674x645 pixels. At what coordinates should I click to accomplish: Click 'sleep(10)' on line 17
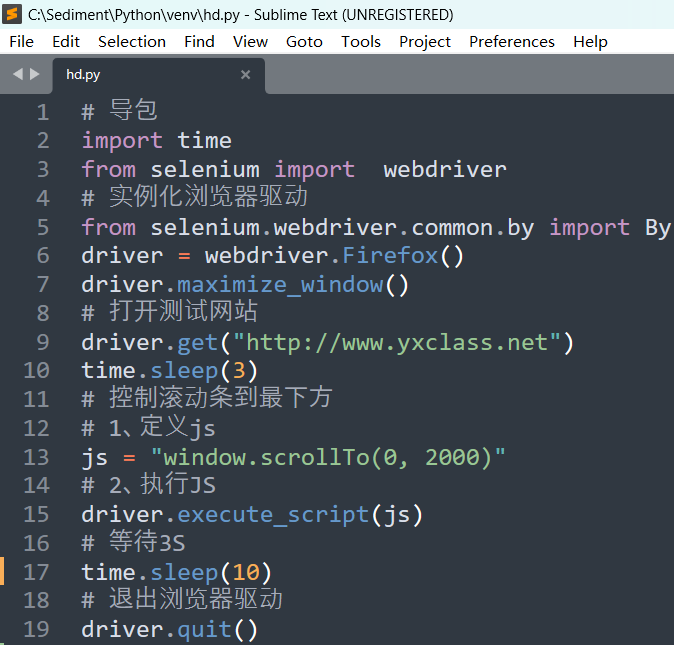(211, 573)
